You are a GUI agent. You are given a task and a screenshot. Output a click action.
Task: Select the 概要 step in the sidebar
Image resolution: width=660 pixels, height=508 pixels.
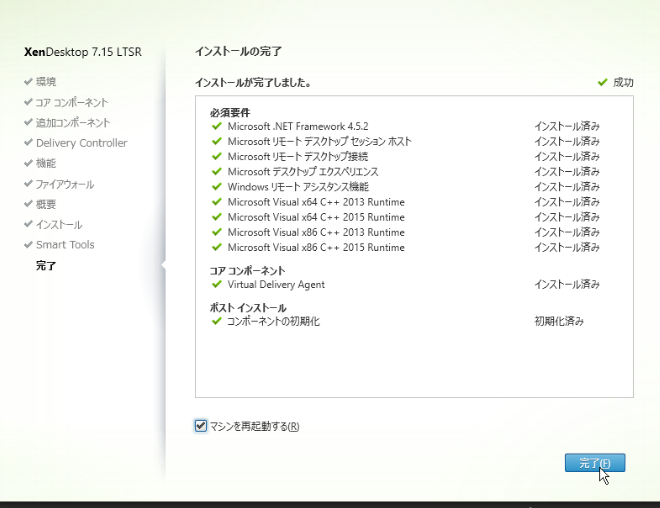pyautogui.click(x=46, y=204)
